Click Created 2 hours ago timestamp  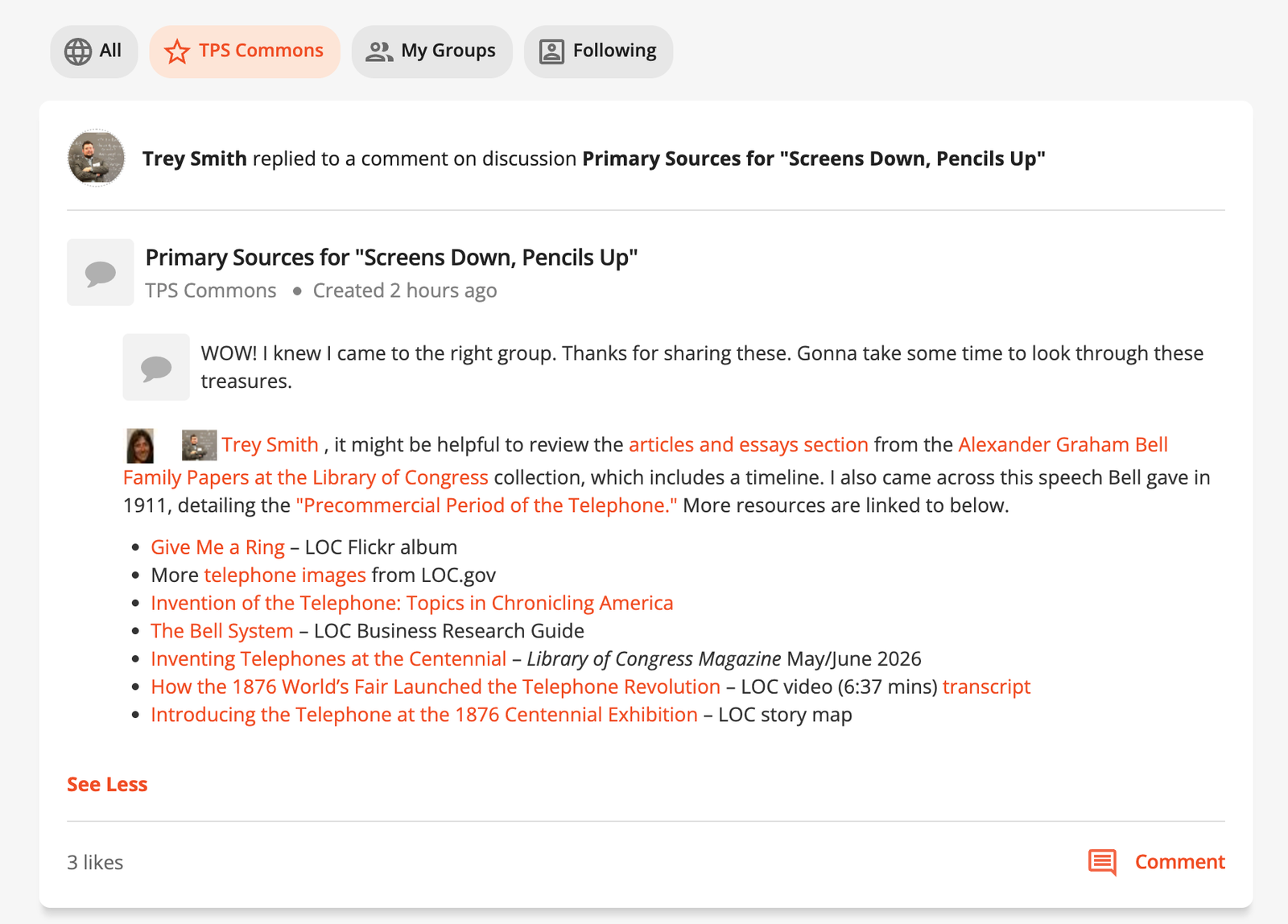pos(405,291)
